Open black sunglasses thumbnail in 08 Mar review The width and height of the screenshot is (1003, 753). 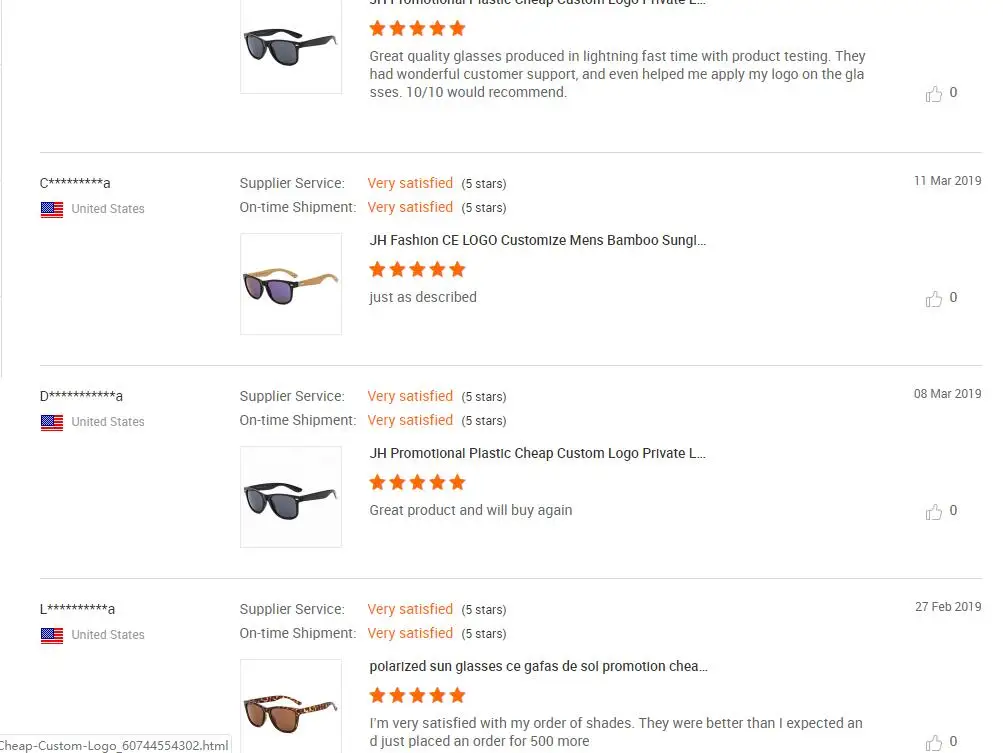291,497
